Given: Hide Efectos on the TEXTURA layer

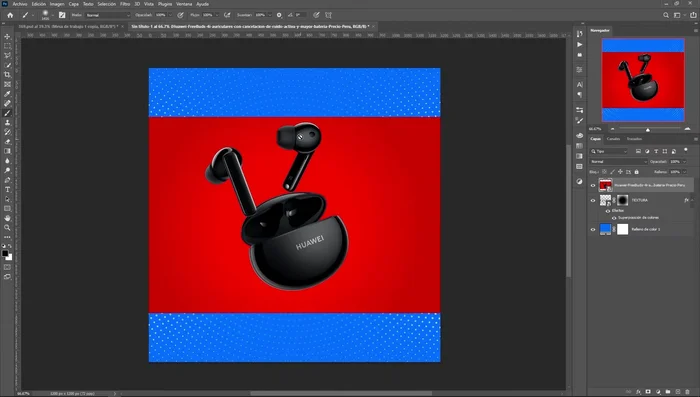Looking at the screenshot, I should click(x=608, y=211).
